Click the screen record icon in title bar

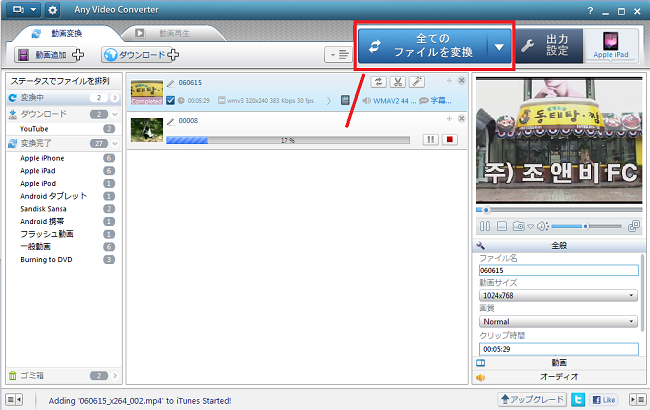[18, 10]
